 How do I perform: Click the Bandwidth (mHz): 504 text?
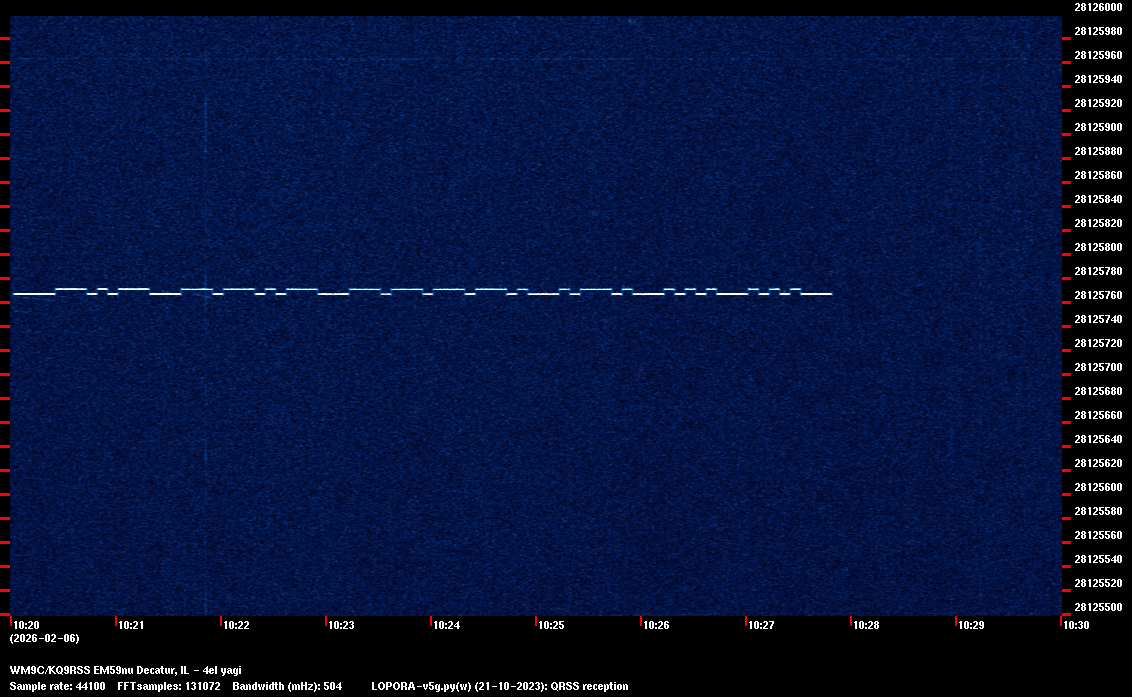pos(287,686)
